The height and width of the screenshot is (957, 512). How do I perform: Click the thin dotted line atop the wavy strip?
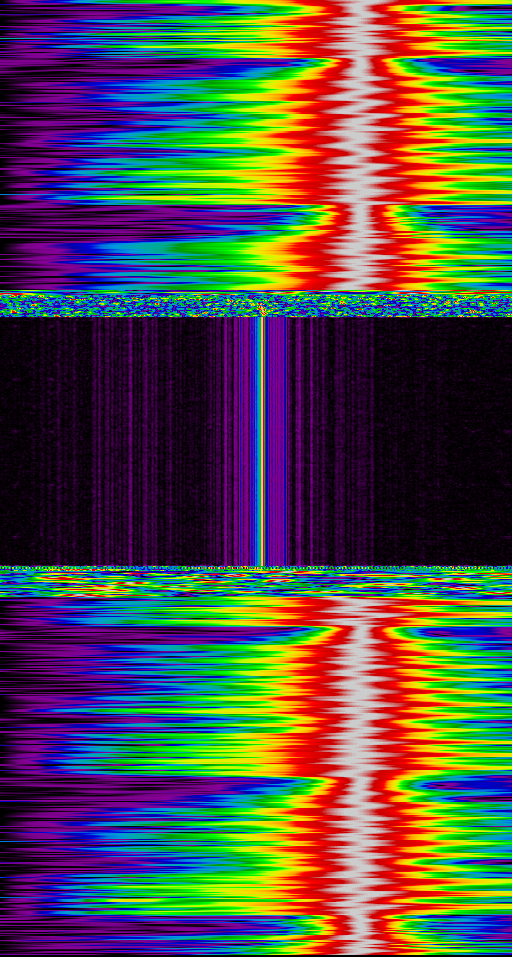[x=256, y=568]
